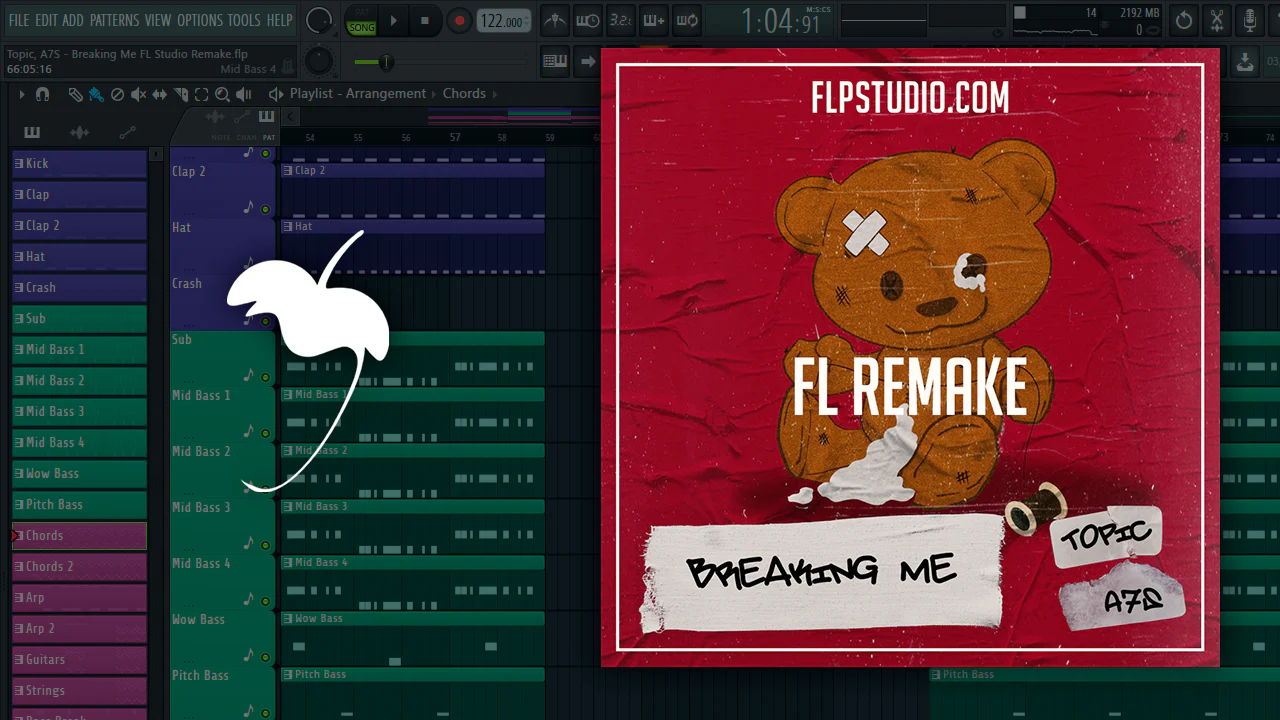
Task: Open the Chords pattern breadcrumb dropdown
Action: pyautogui.click(x=464, y=94)
